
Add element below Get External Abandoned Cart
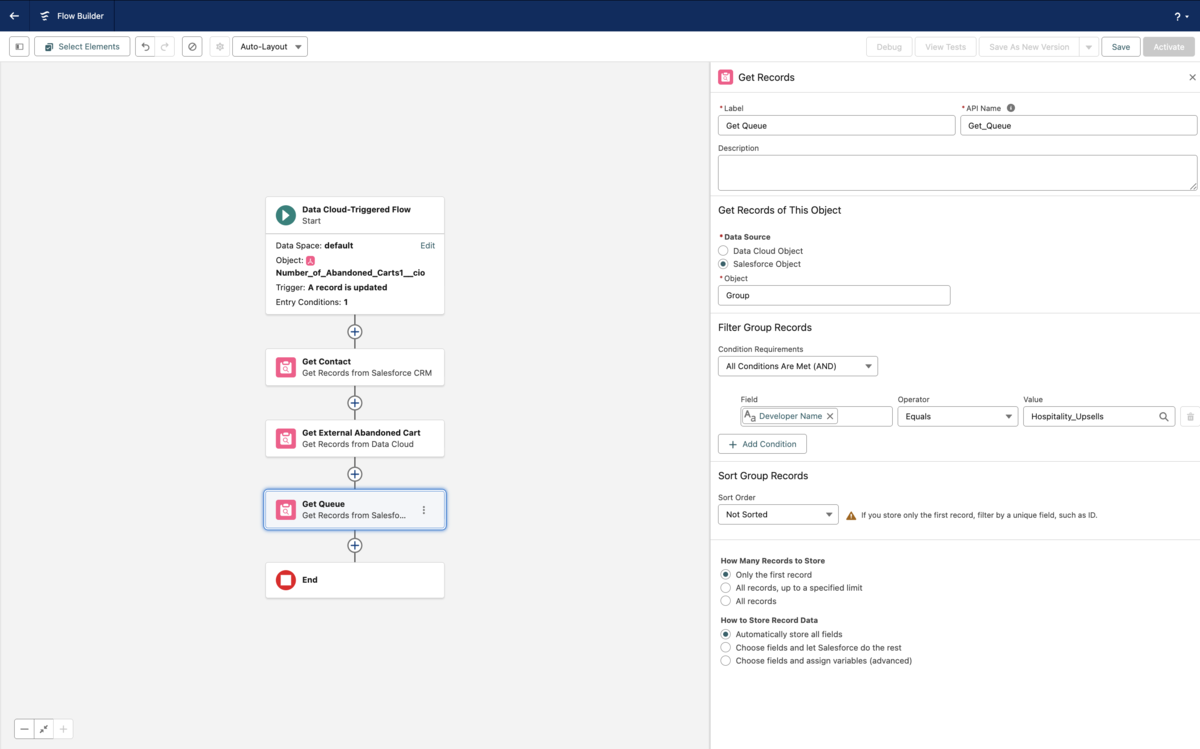click(355, 474)
